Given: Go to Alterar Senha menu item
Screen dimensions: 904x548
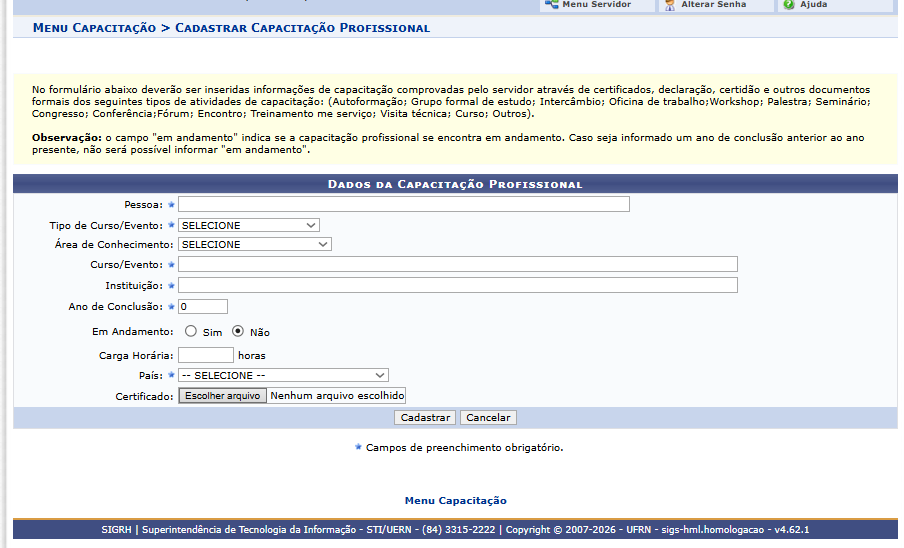Looking at the screenshot, I should pos(714,5).
